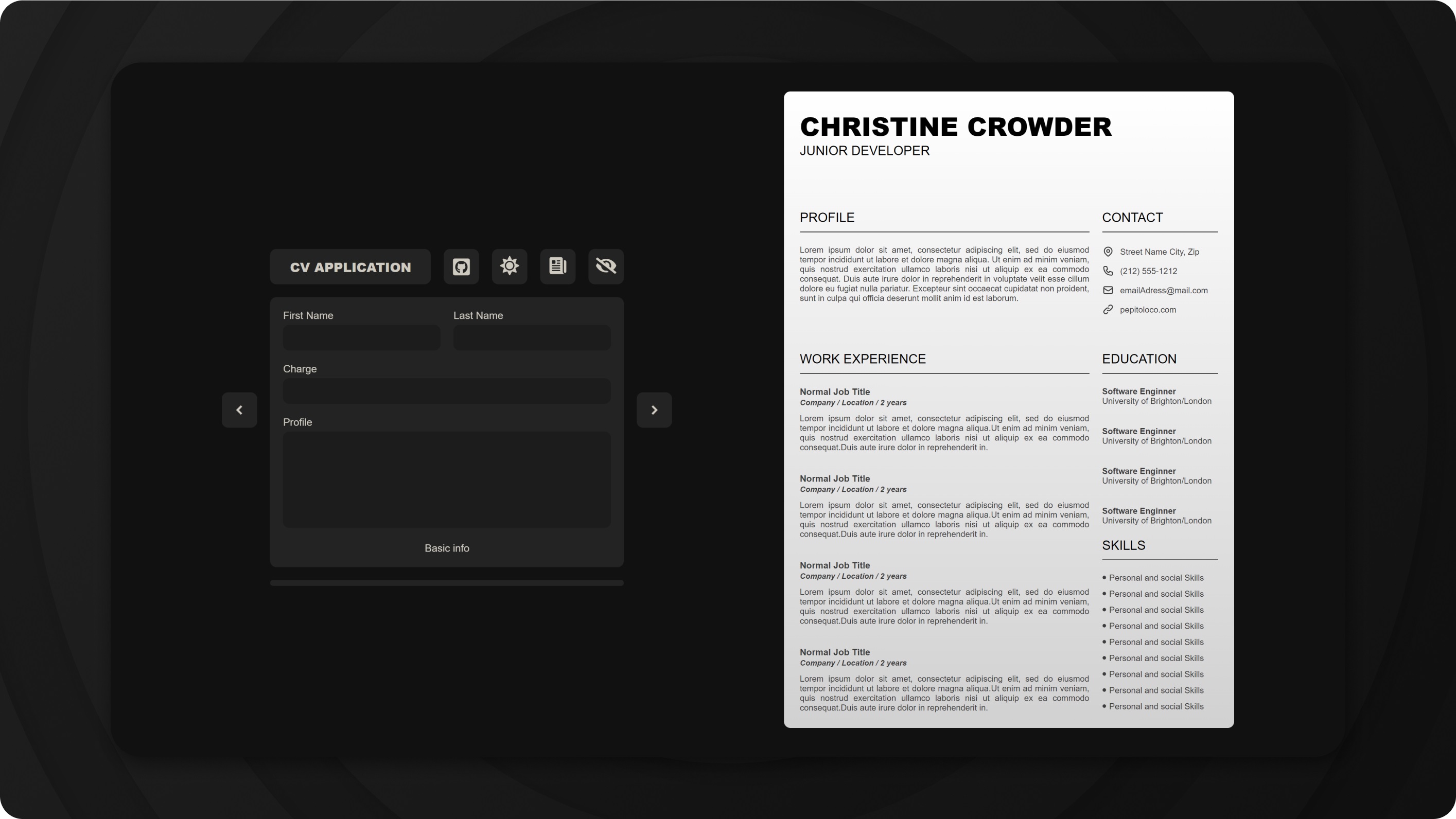Viewport: 1456px width, 819px height.
Task: Open the GitHub icon in the toolbar
Action: (x=461, y=266)
